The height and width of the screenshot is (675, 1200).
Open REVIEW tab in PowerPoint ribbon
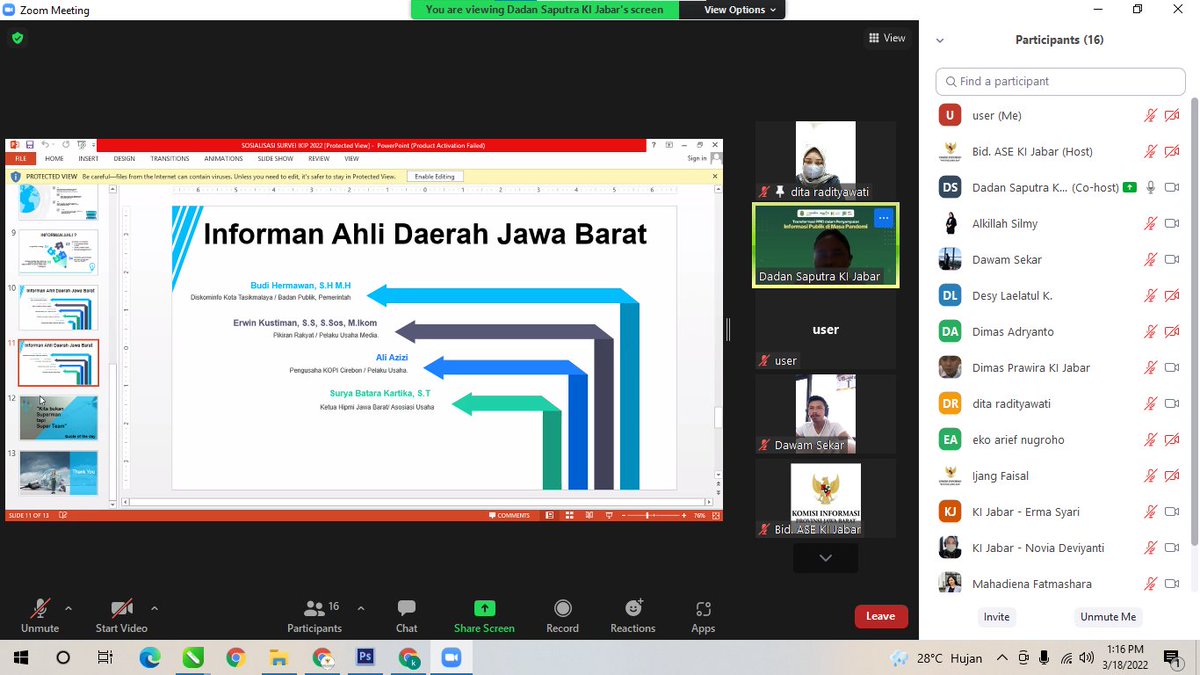tap(319, 158)
